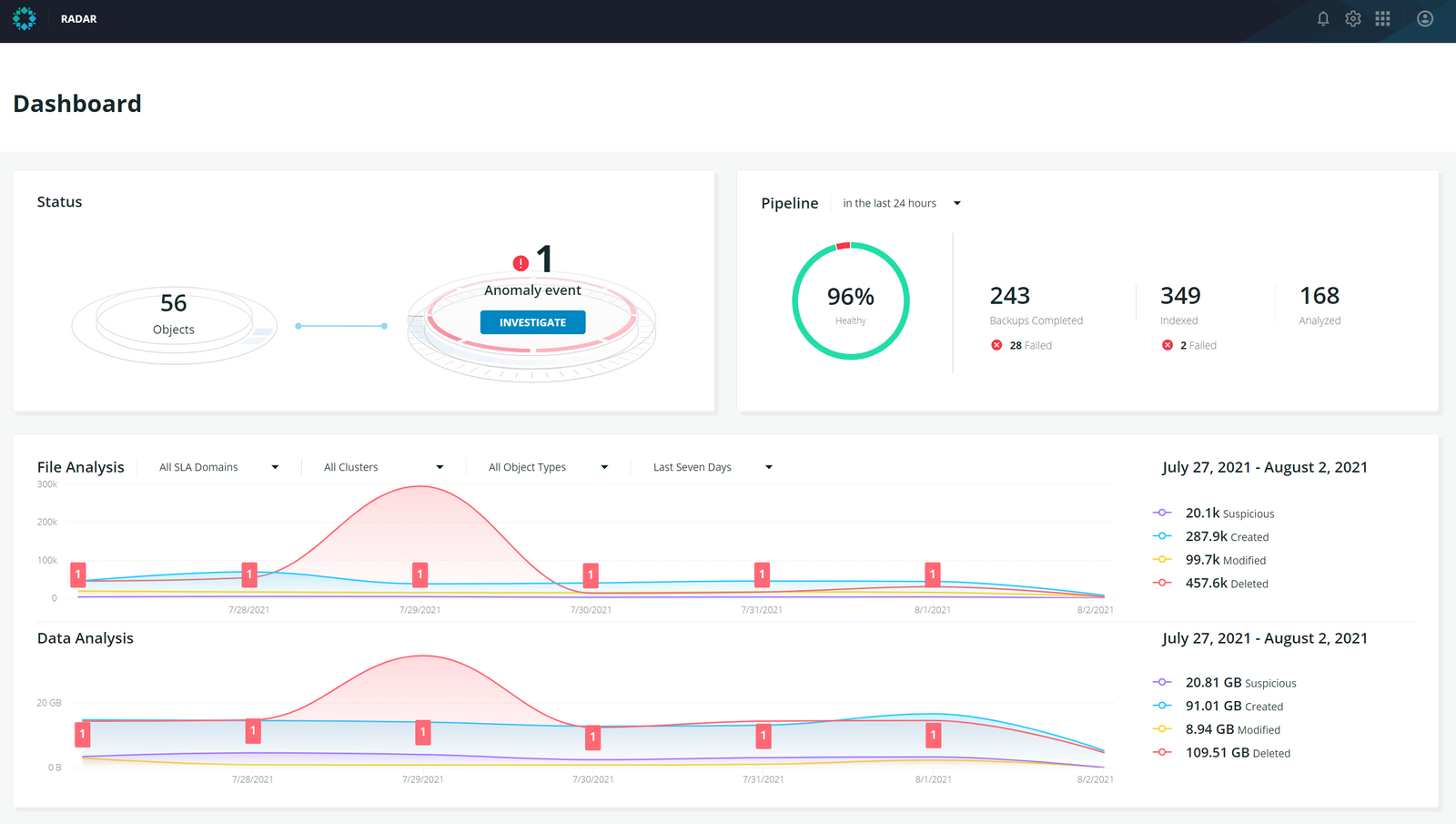Select the 7/29/2021 anomaly marker in File Analysis
1456x824 pixels.
420,575
